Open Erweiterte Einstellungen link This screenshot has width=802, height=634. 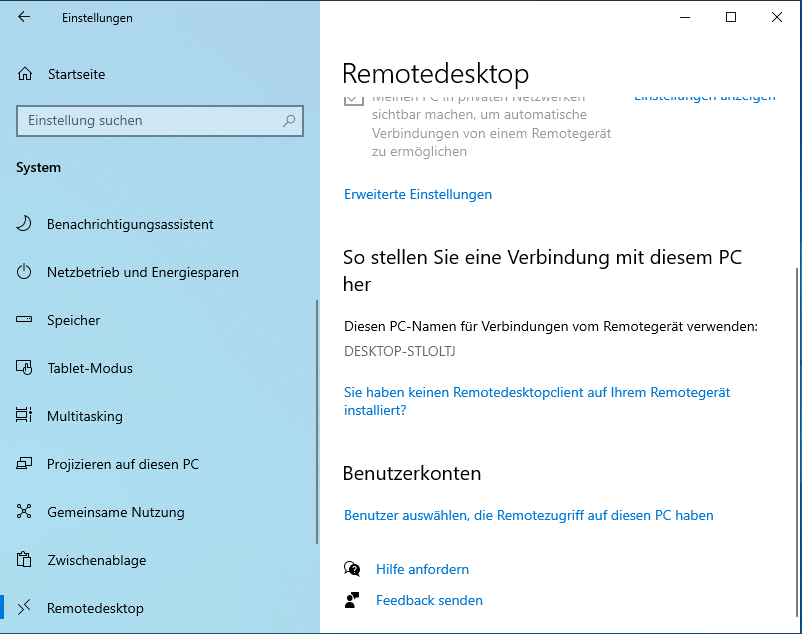(418, 194)
